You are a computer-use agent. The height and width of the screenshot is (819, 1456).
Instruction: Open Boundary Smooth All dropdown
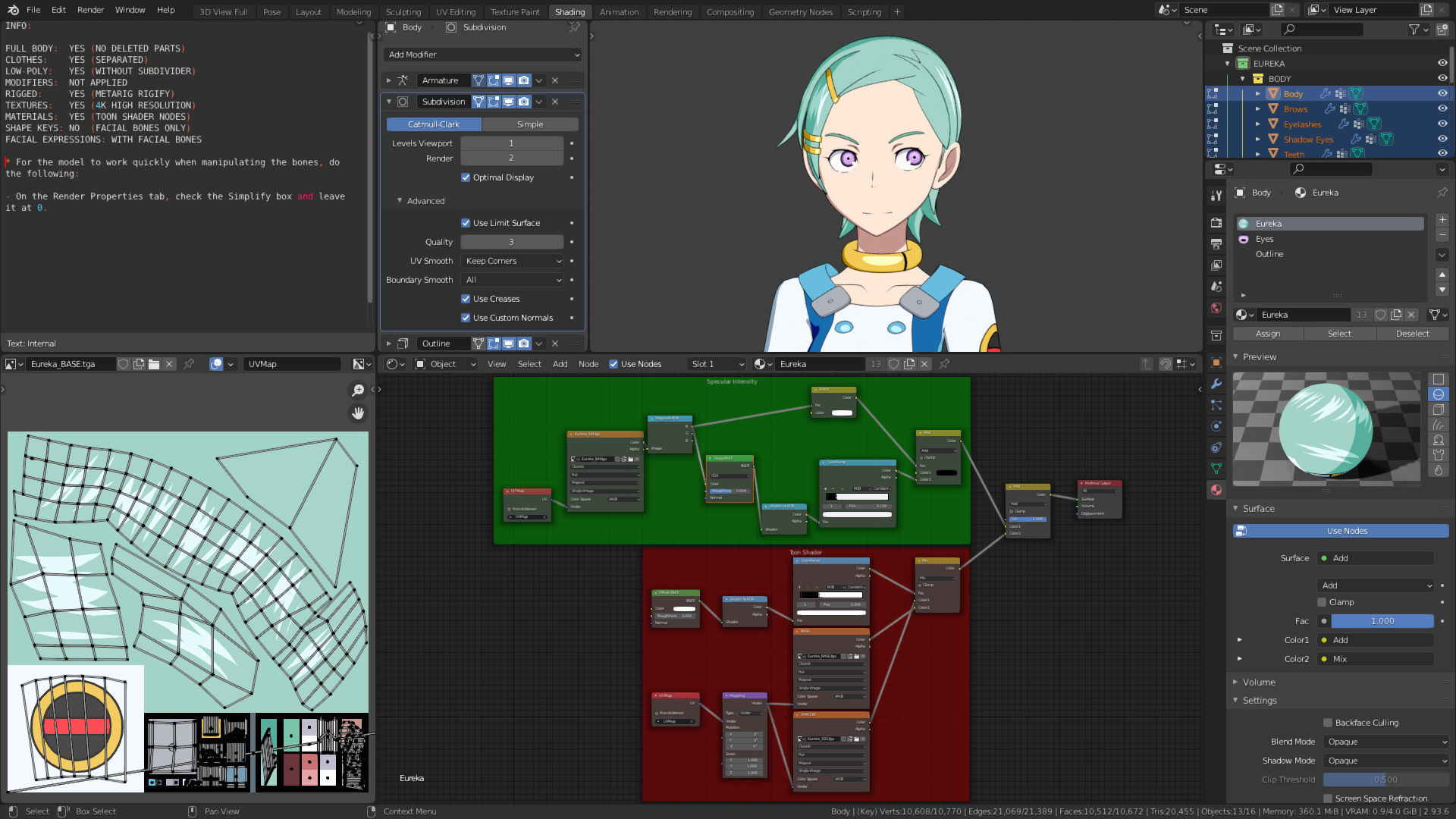[513, 280]
